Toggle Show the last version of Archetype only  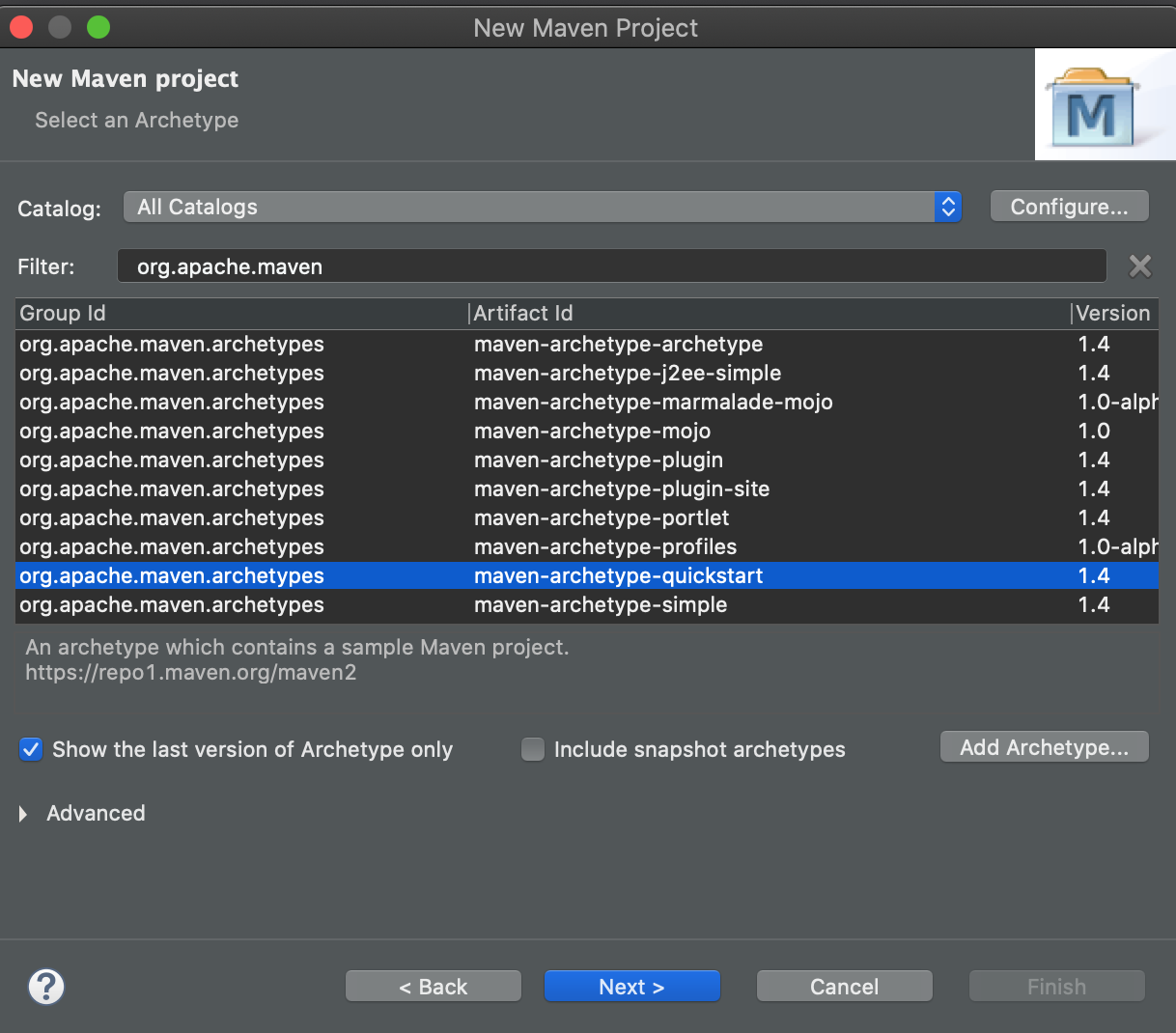click(x=31, y=749)
